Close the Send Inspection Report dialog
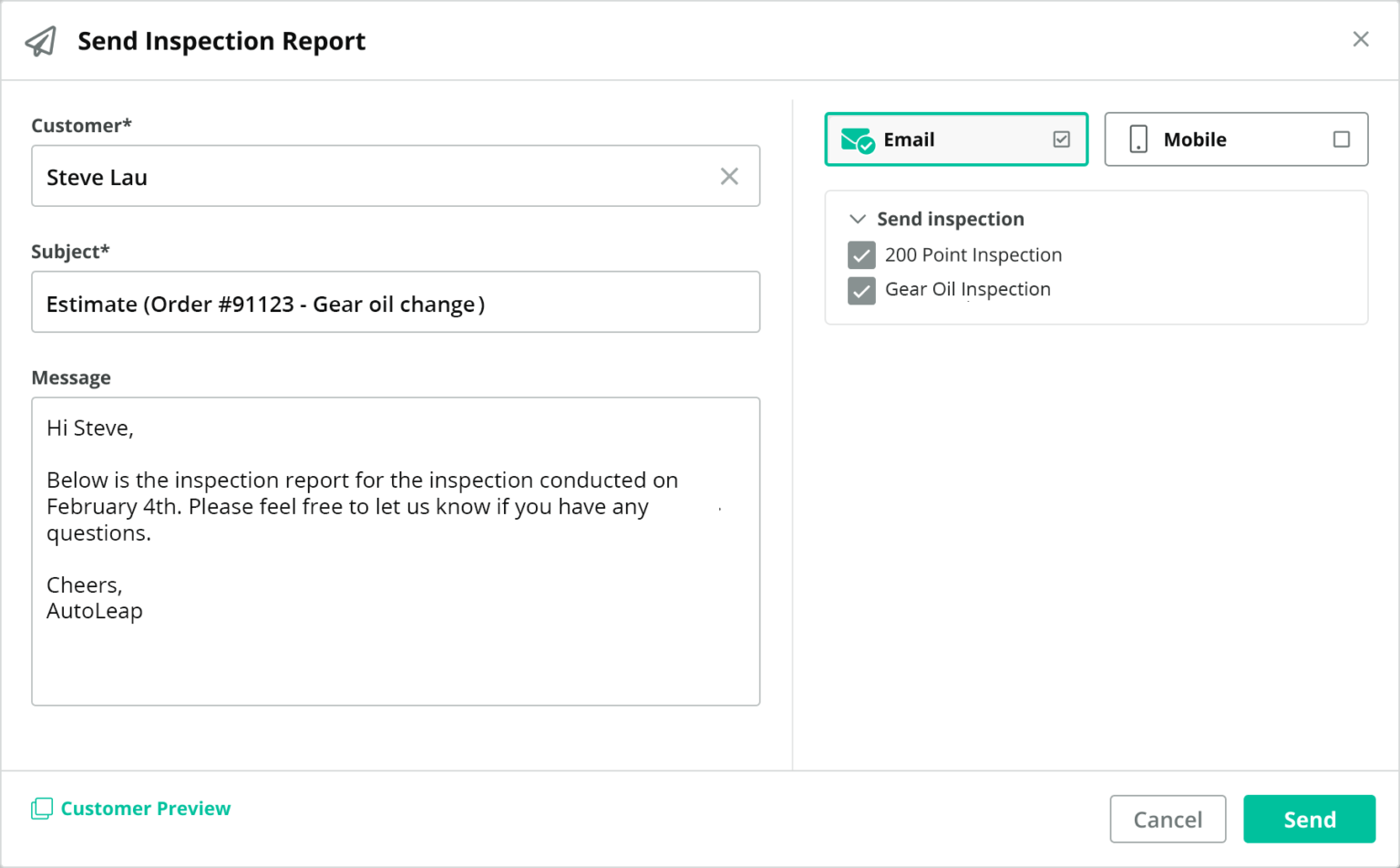This screenshot has width=1400, height=868. [1361, 39]
